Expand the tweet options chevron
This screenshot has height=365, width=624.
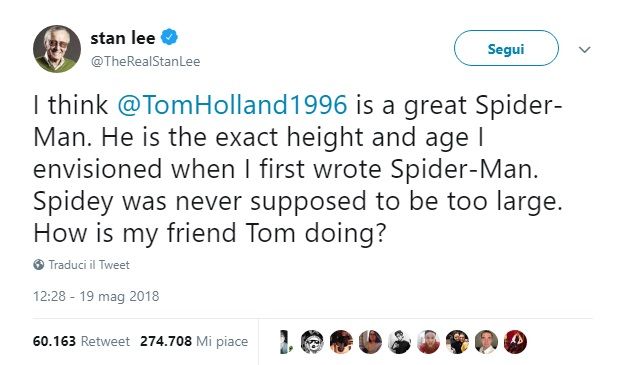[x=584, y=50]
